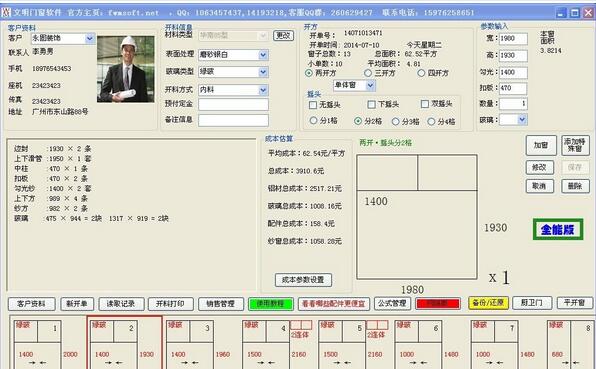Viewport: 596px width, 369px height.
Task: Click the app icon in the title bar
Action: point(6,12)
